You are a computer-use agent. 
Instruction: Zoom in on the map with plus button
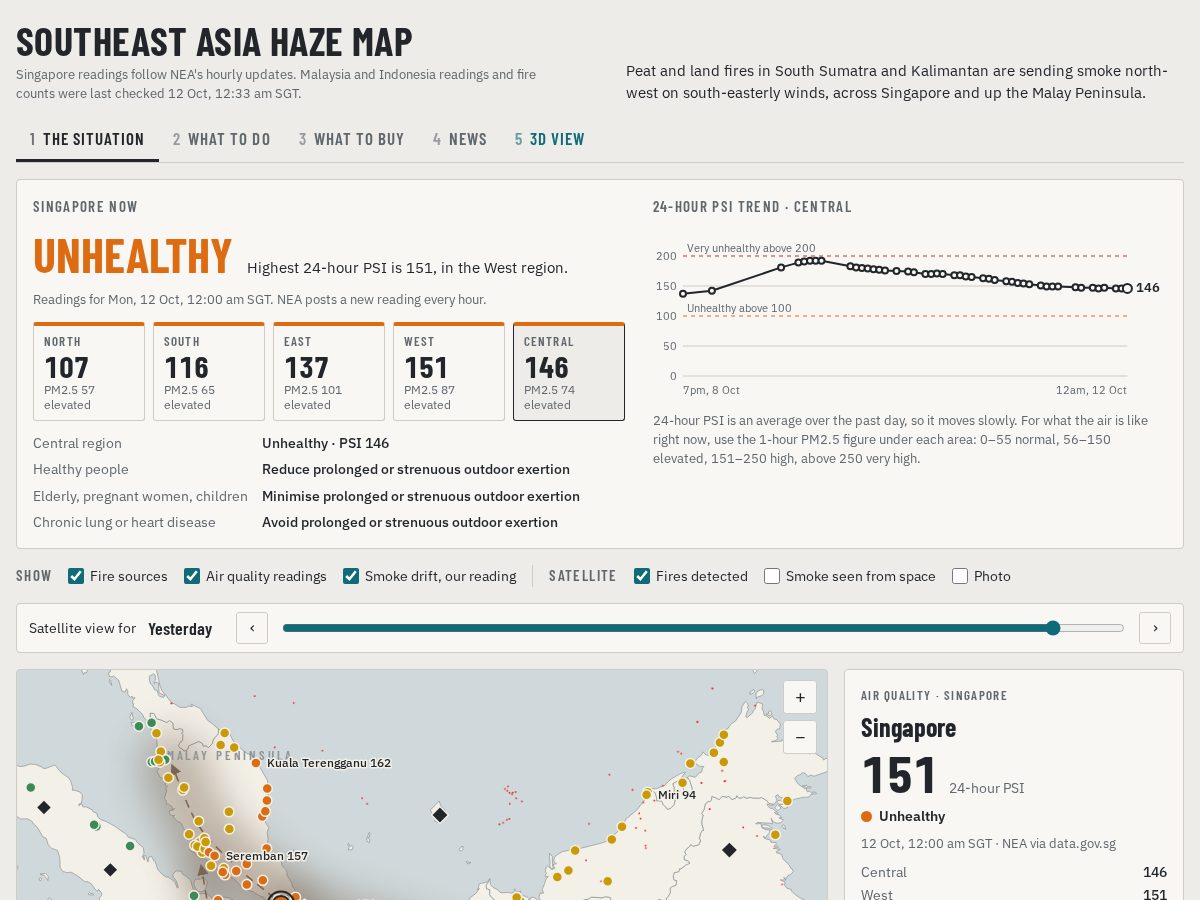[x=800, y=697]
